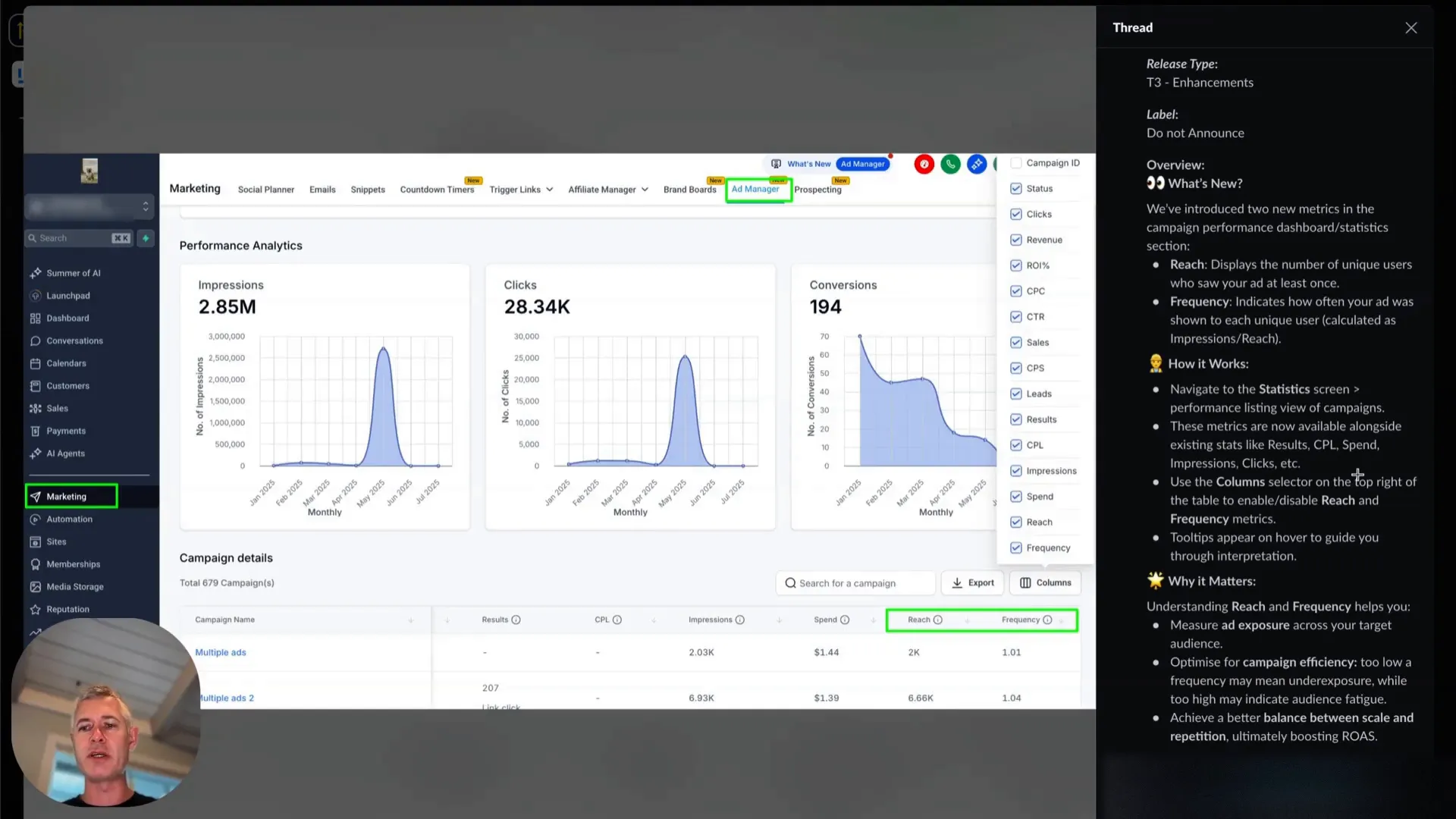Screen dimensions: 1456x819
Task: Click the Frequency column info icon
Action: coord(1047,620)
